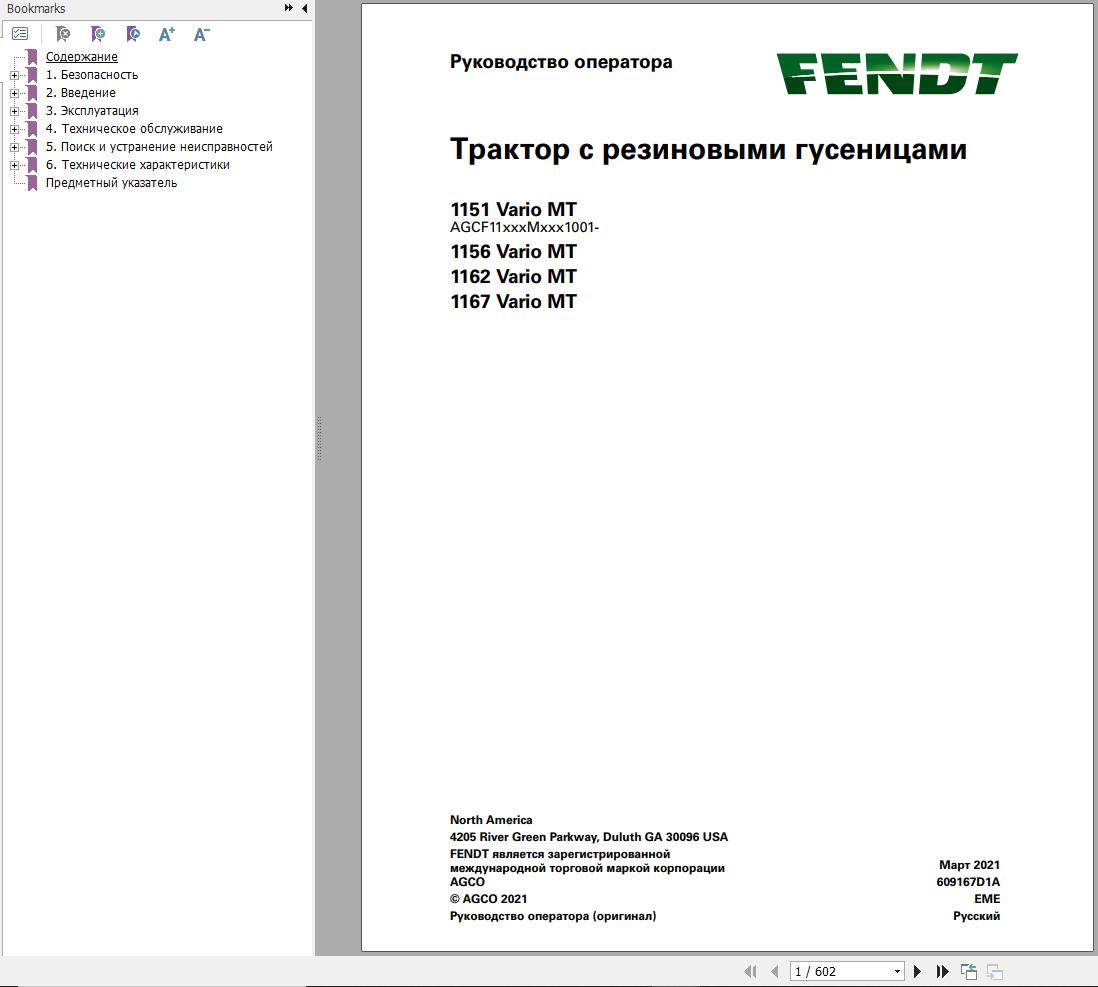Go to the next page arrow

917,971
